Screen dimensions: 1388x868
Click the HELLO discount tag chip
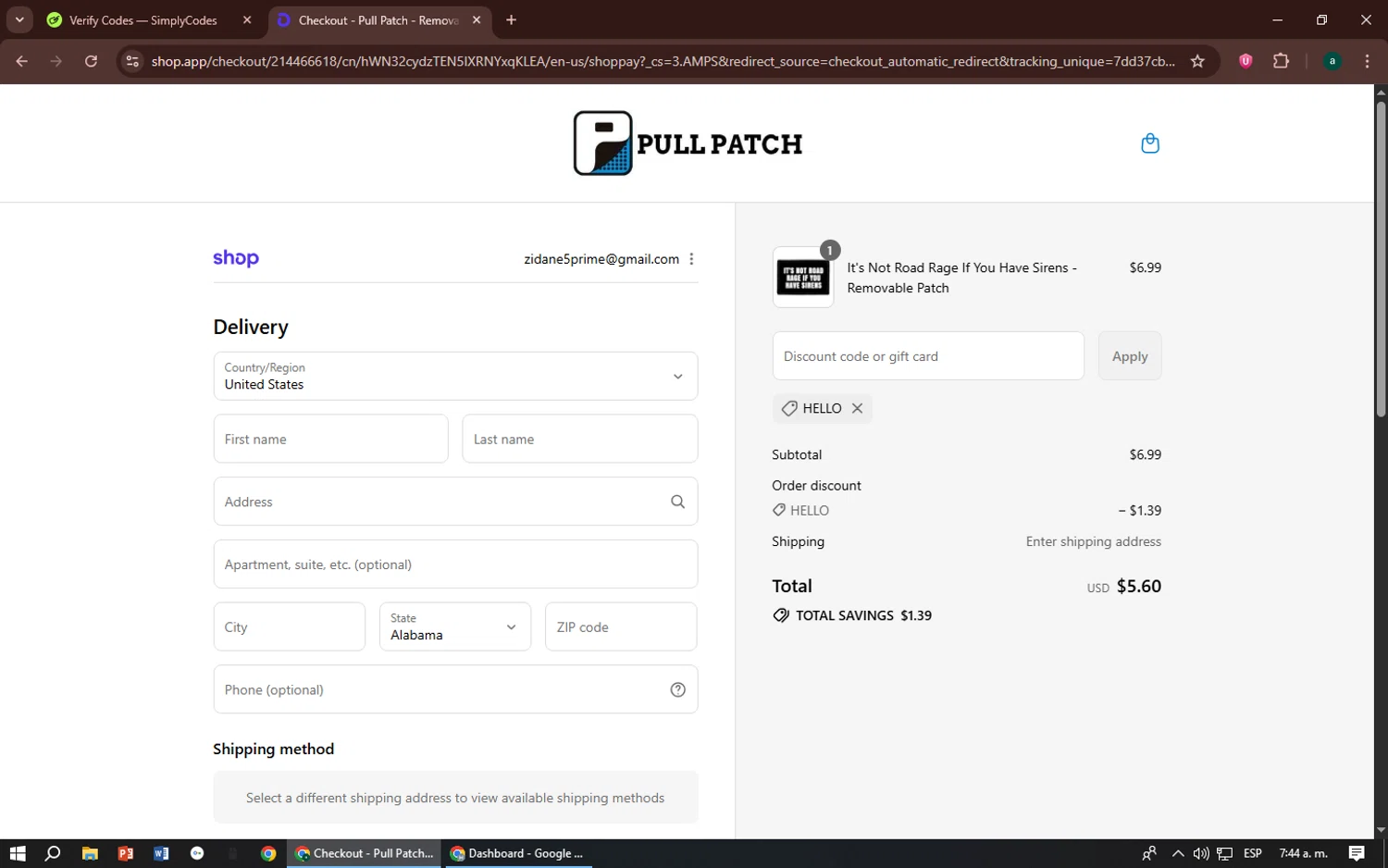(822, 408)
